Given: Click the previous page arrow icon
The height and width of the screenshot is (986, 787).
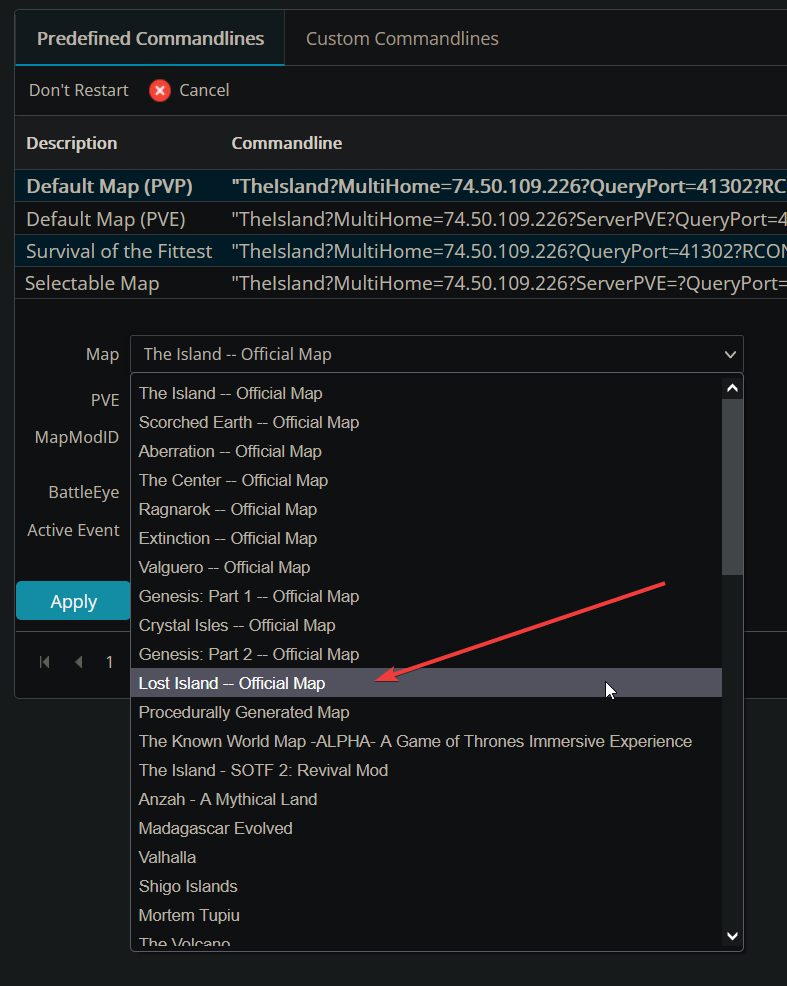Looking at the screenshot, I should pos(78,662).
